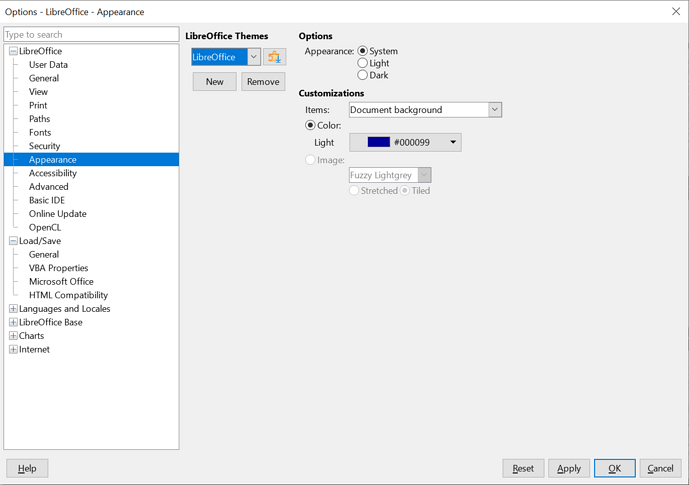The width and height of the screenshot is (689, 485).
Task: Open the Security settings page
Action: click(44, 146)
